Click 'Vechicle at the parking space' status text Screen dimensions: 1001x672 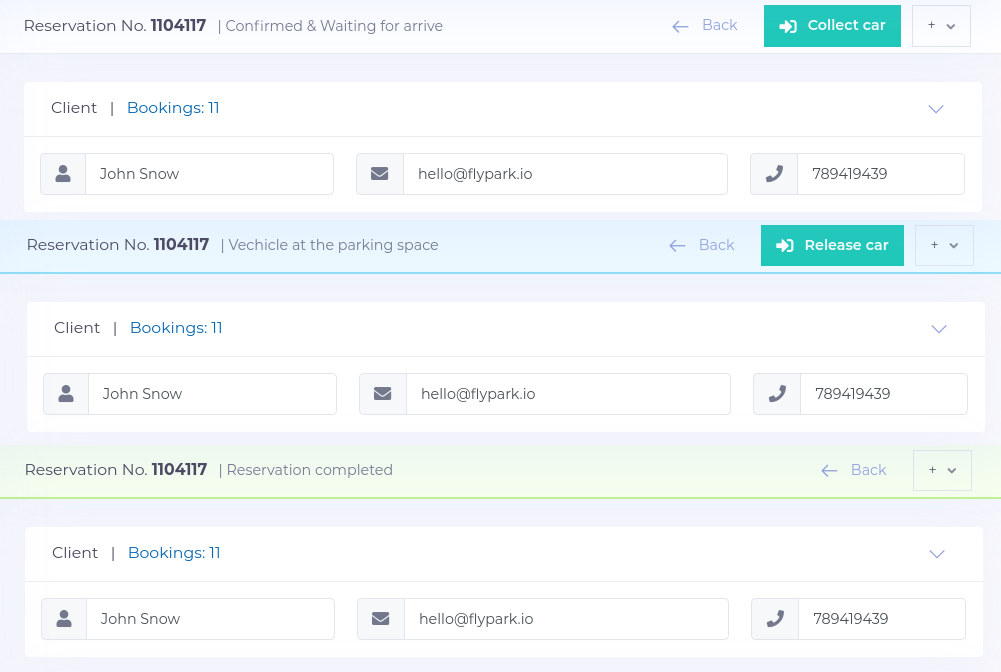click(x=333, y=245)
